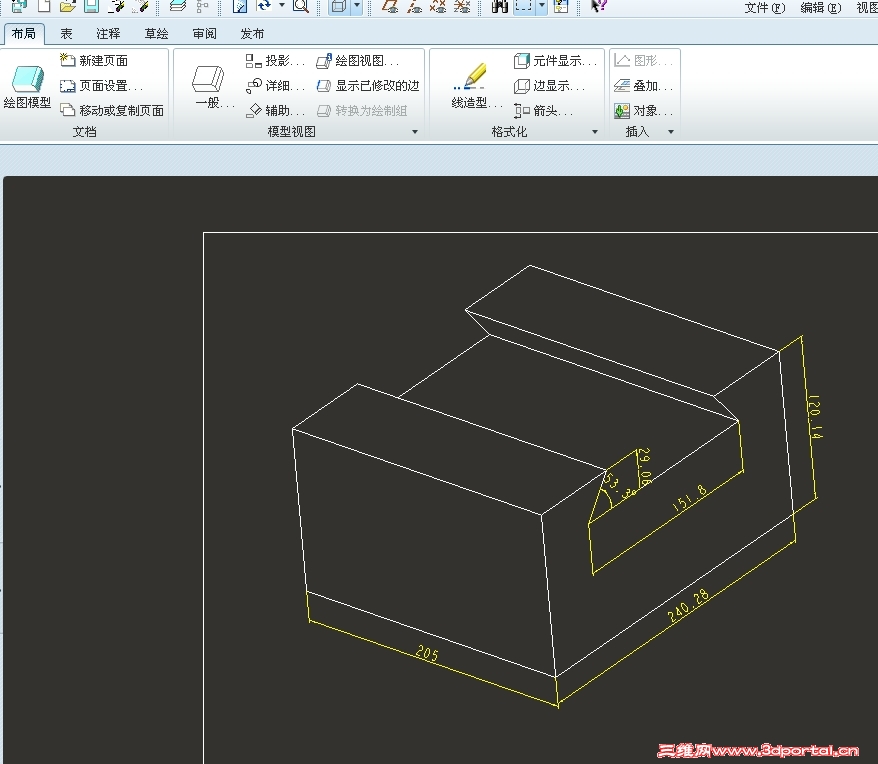Image resolution: width=878 pixels, height=764 pixels.
Task: Click 移动或复制页面
Action: [x=112, y=110]
